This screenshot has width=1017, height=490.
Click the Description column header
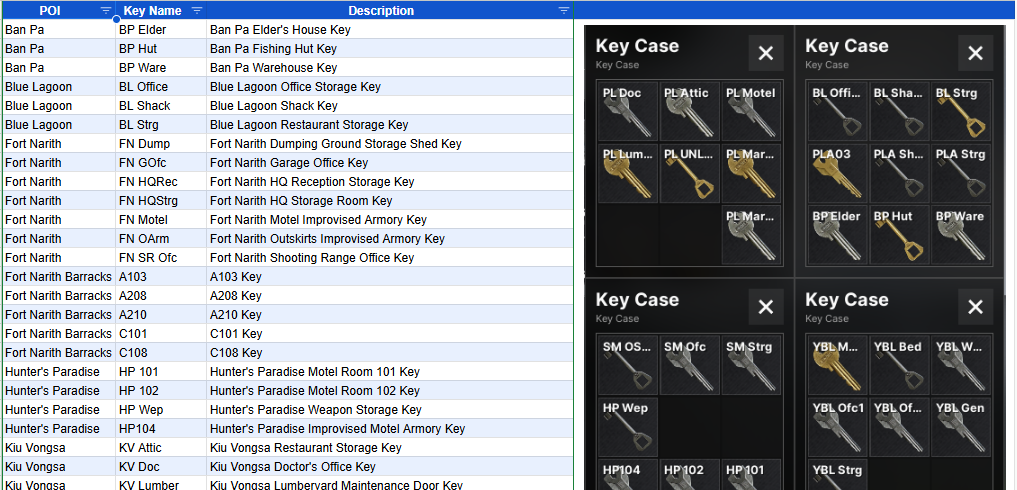point(390,10)
